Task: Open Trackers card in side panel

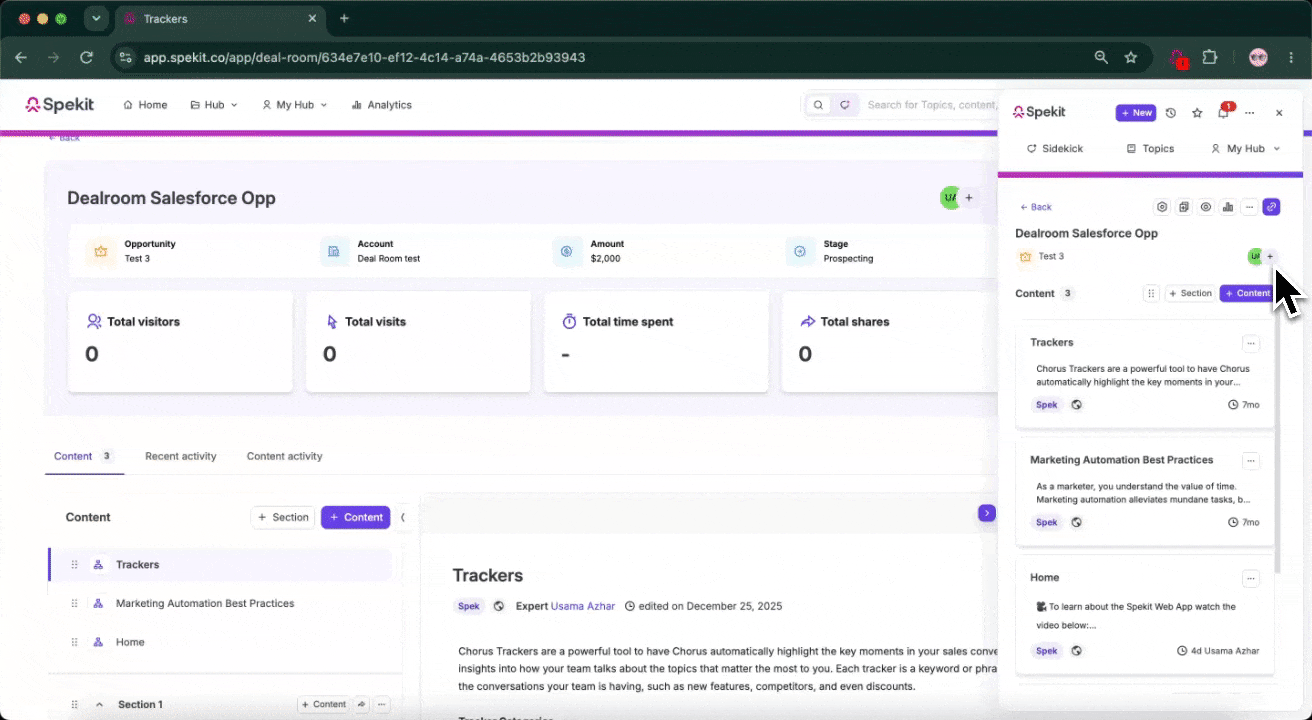Action: point(1145,375)
